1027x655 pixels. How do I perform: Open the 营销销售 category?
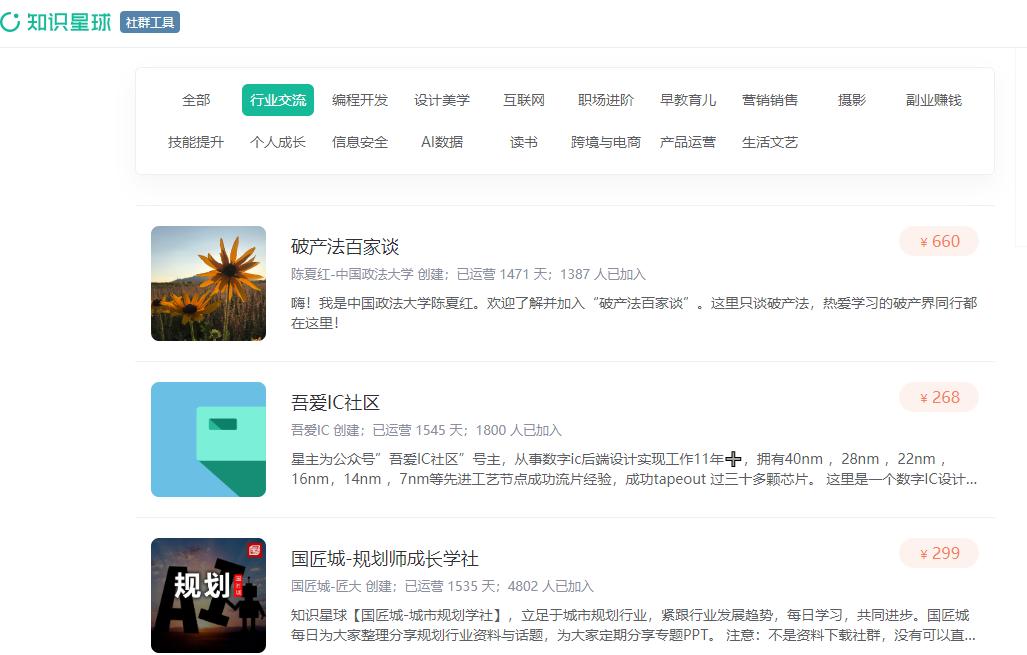pos(772,100)
